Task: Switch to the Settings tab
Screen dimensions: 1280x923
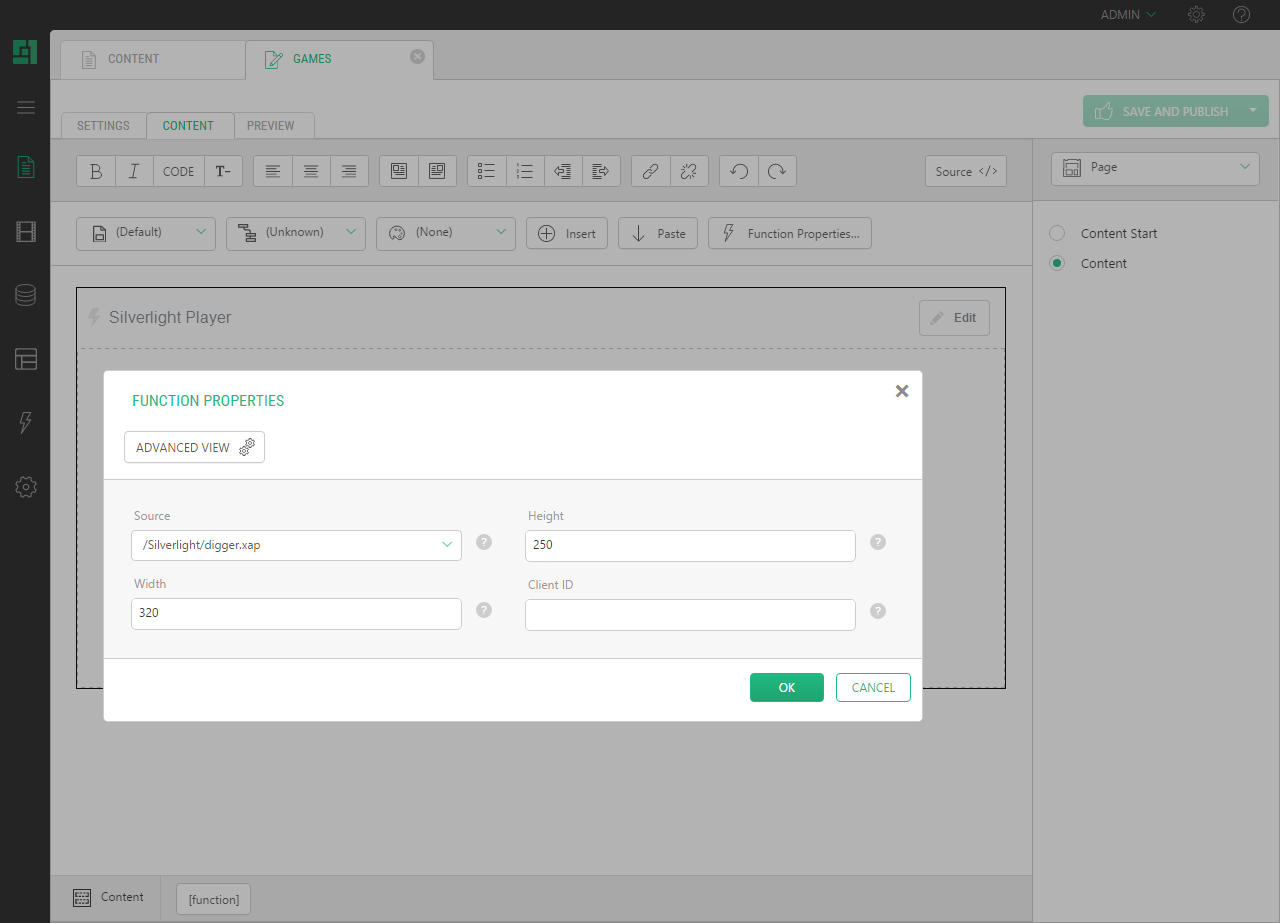Action: [x=103, y=126]
